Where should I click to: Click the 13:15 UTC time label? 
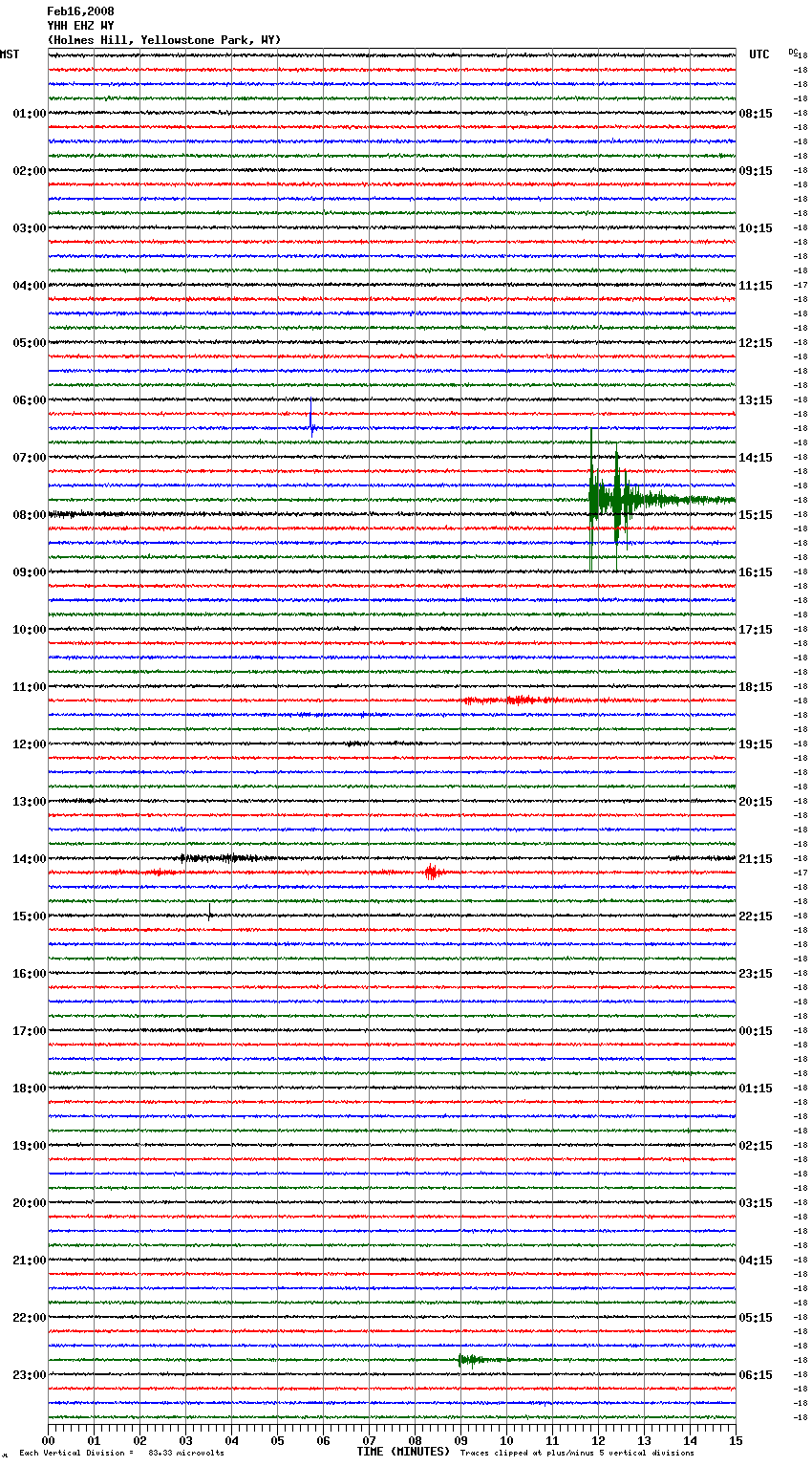[756, 400]
